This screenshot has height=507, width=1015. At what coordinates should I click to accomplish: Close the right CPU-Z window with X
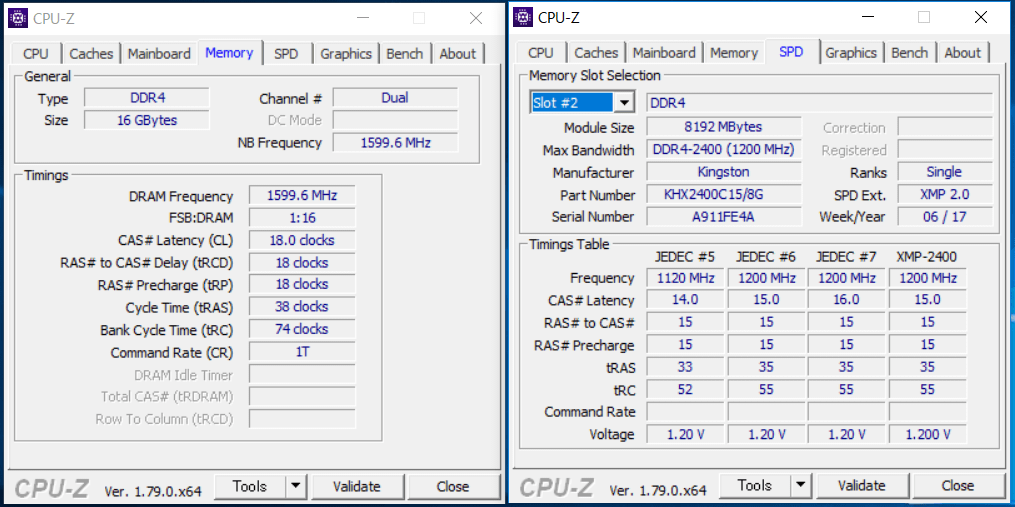[981, 17]
